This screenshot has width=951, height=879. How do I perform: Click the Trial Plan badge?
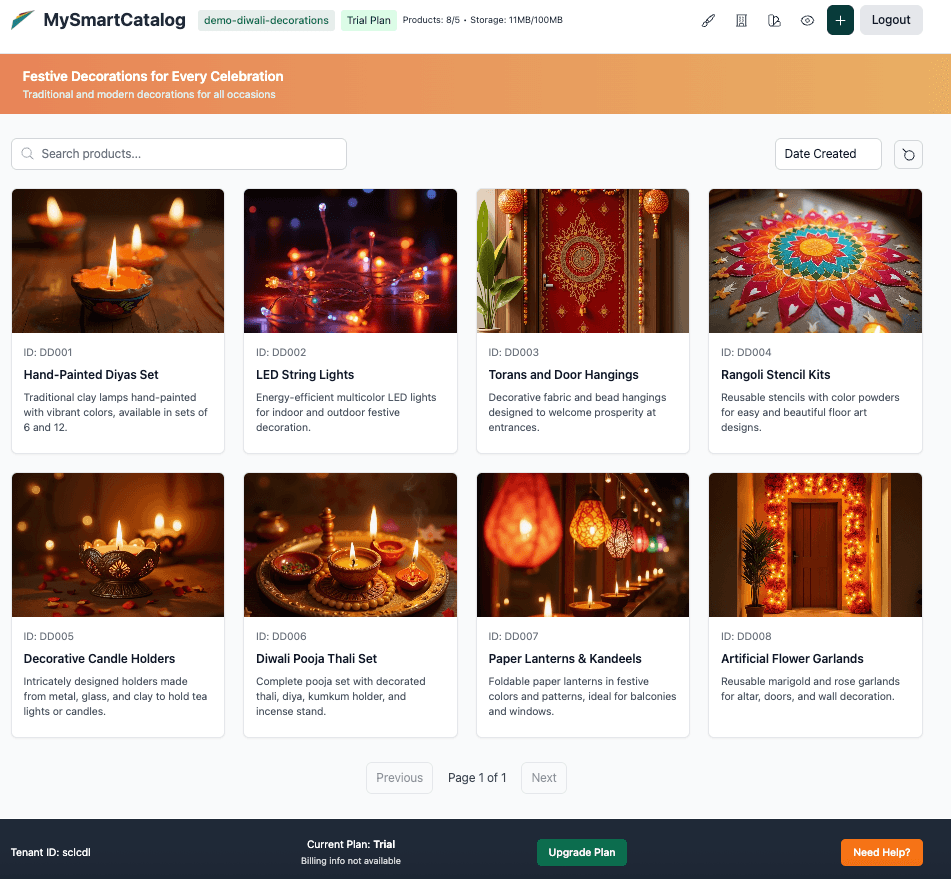(x=368, y=20)
